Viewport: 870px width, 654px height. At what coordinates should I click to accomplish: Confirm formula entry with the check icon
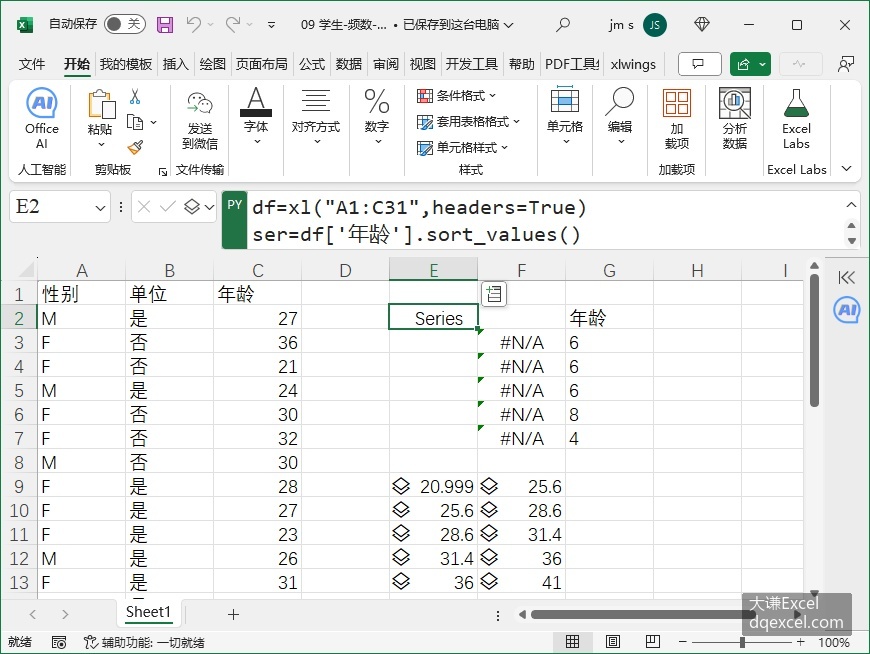[168, 207]
